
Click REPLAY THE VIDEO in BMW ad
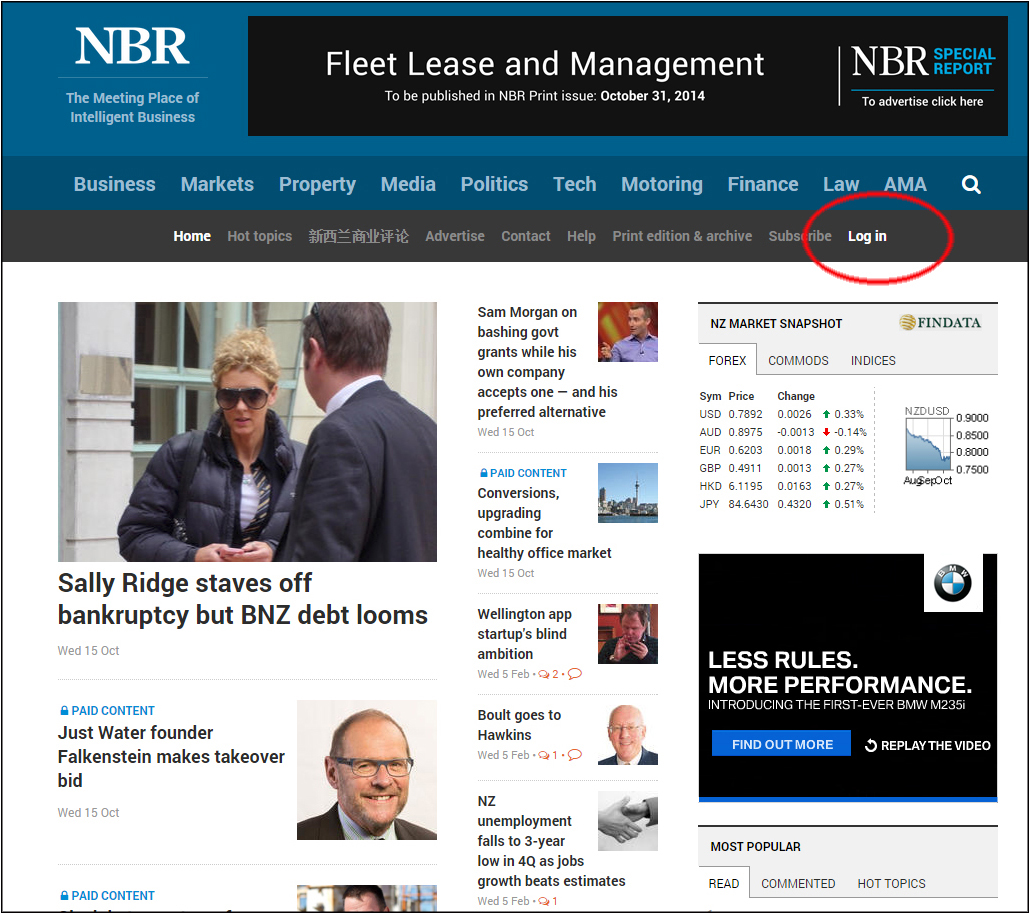(928, 746)
